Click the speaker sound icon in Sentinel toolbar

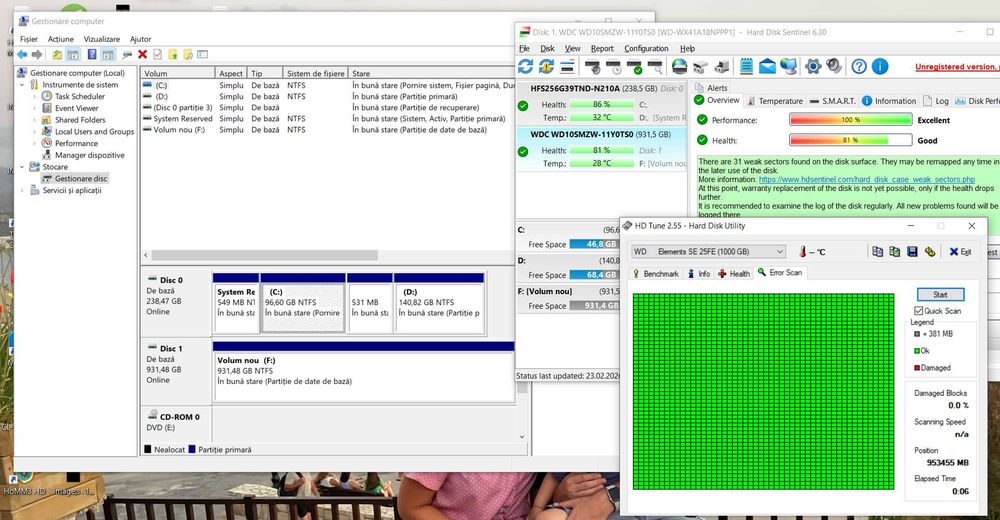834,66
